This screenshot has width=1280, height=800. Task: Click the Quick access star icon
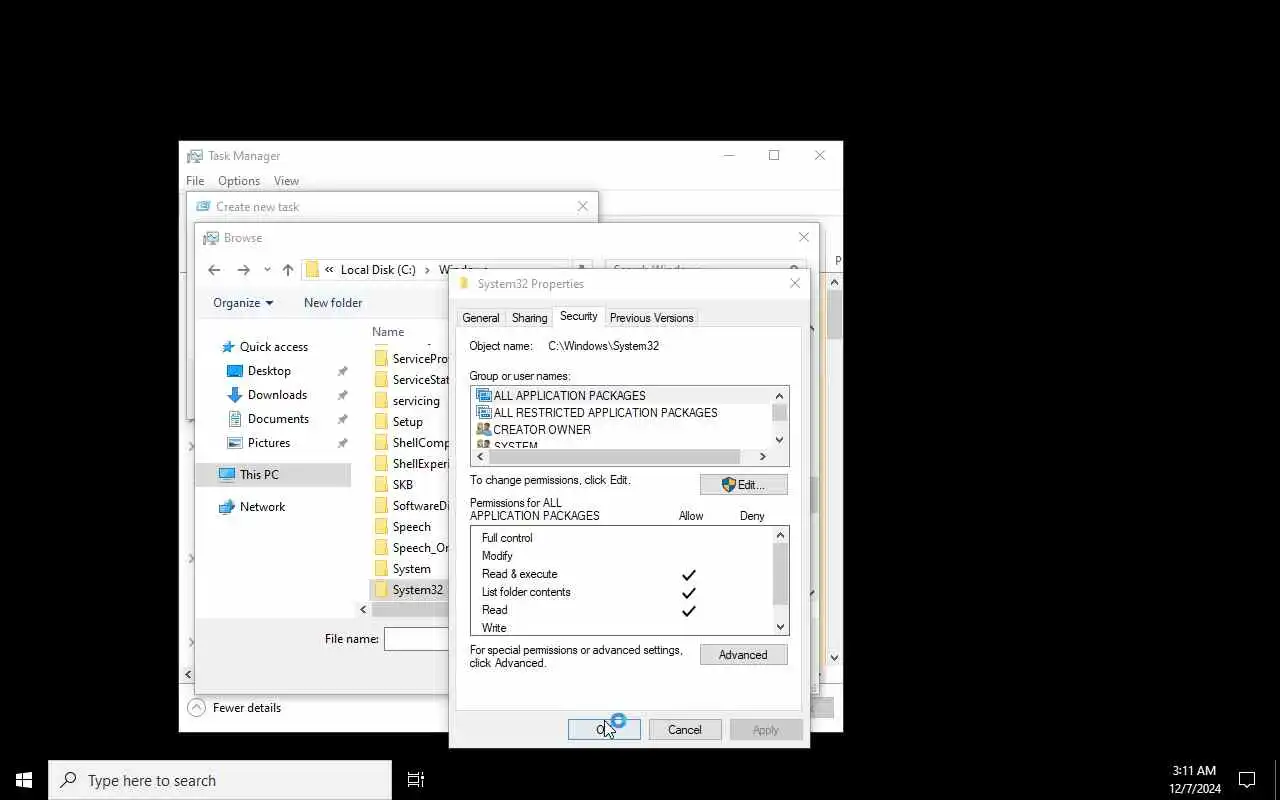(x=227, y=347)
